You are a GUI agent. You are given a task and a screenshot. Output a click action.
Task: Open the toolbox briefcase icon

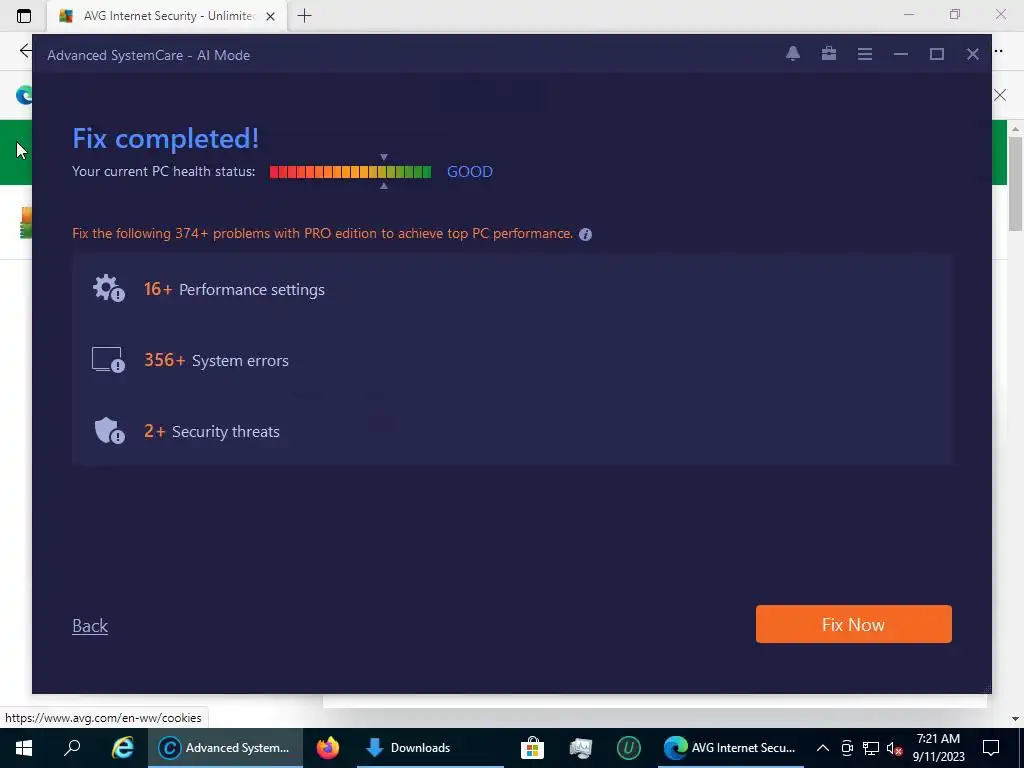click(x=829, y=54)
